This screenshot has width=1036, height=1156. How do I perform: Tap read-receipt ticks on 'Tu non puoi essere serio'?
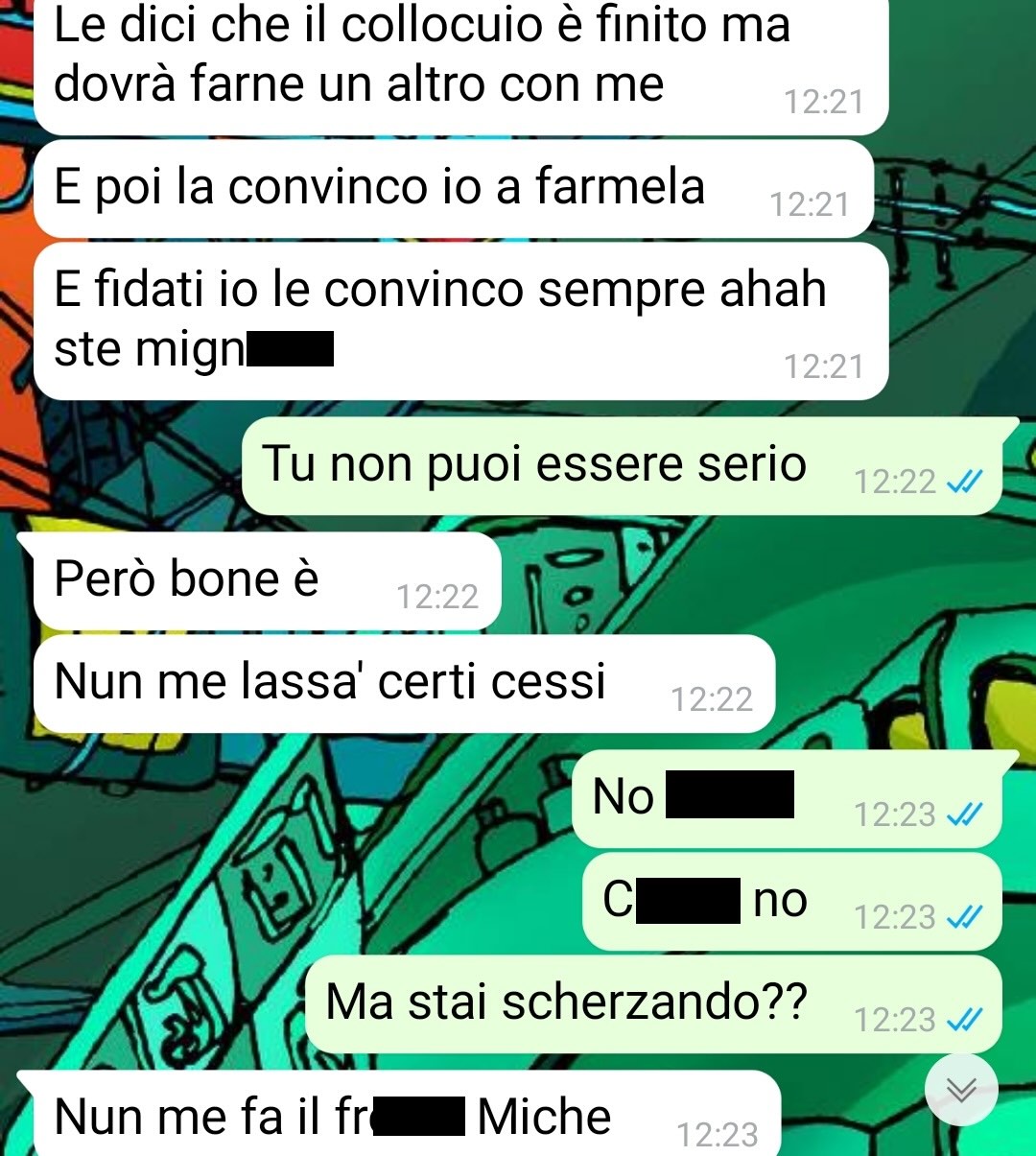964,482
